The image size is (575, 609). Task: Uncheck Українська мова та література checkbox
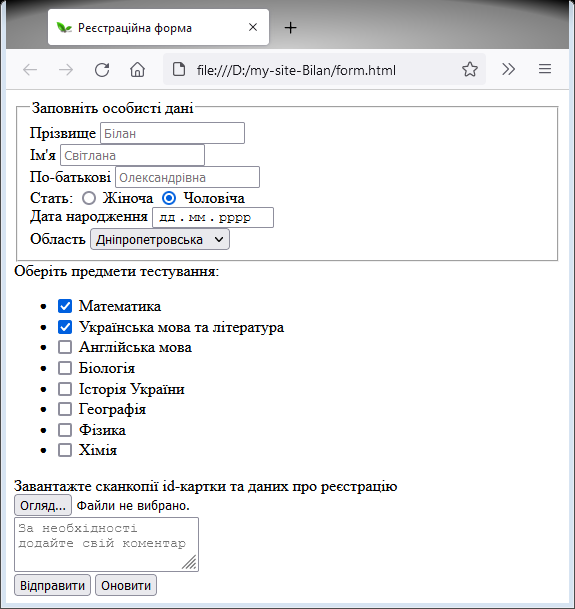(x=65, y=327)
